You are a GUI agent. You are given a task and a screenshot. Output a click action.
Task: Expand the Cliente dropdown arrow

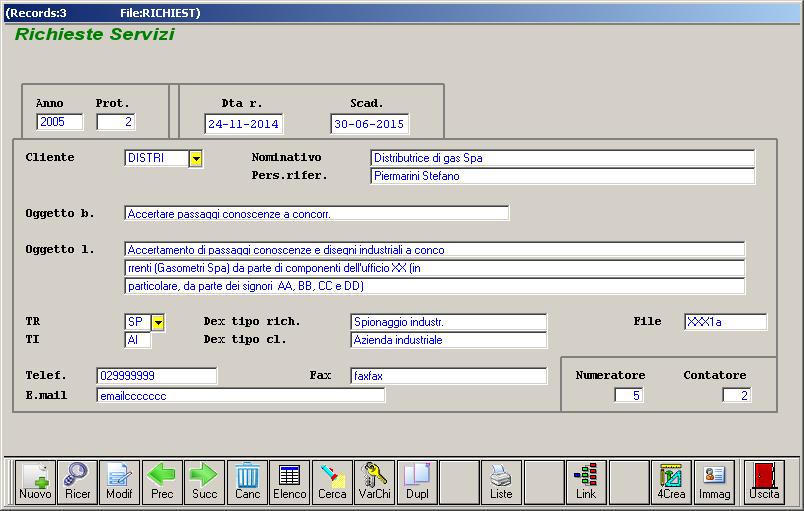pyautogui.click(x=196, y=159)
